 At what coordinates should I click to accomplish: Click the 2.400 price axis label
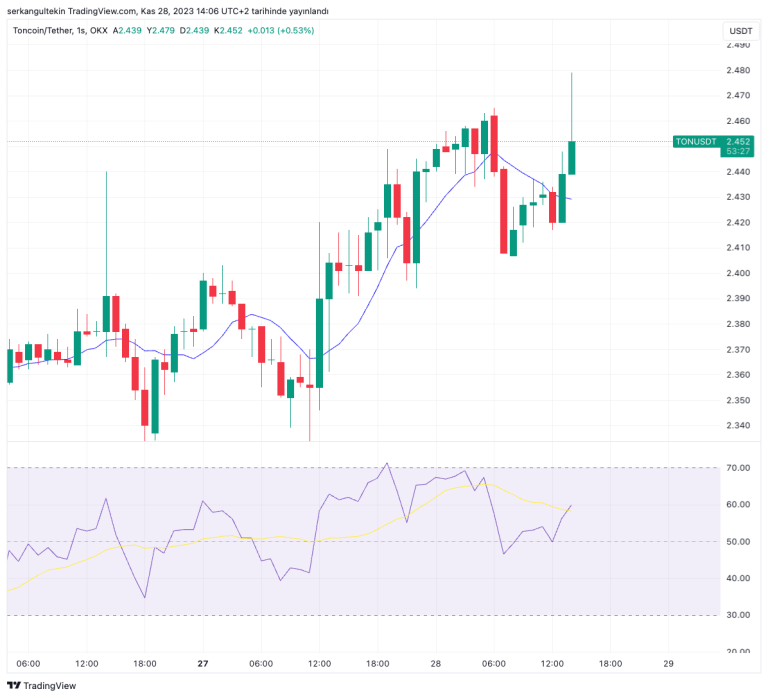click(738, 273)
